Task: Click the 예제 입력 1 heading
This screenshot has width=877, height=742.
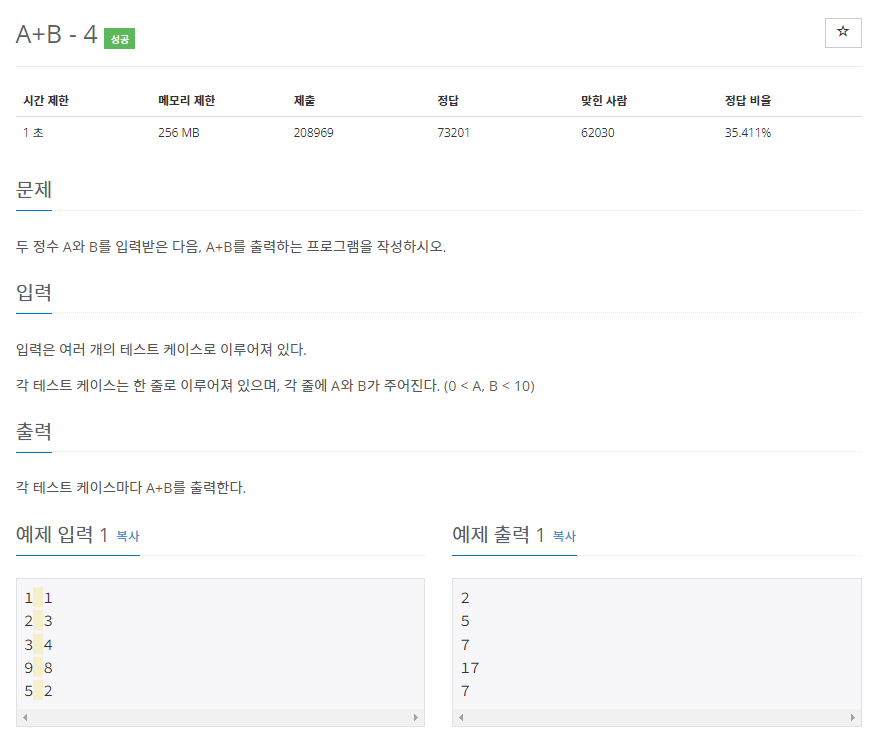Action: (x=62, y=535)
